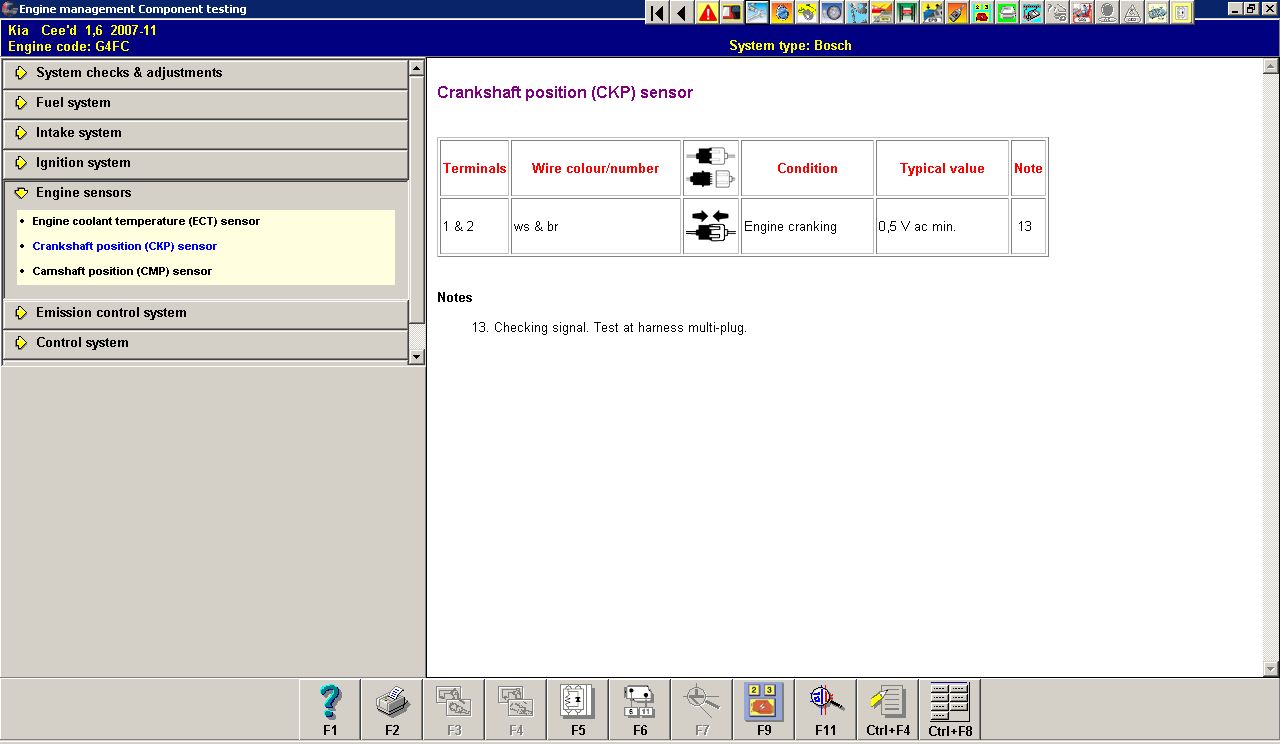1280x744 pixels.
Task: Open the Ctrl+F4 notes icon
Action: click(x=888, y=709)
